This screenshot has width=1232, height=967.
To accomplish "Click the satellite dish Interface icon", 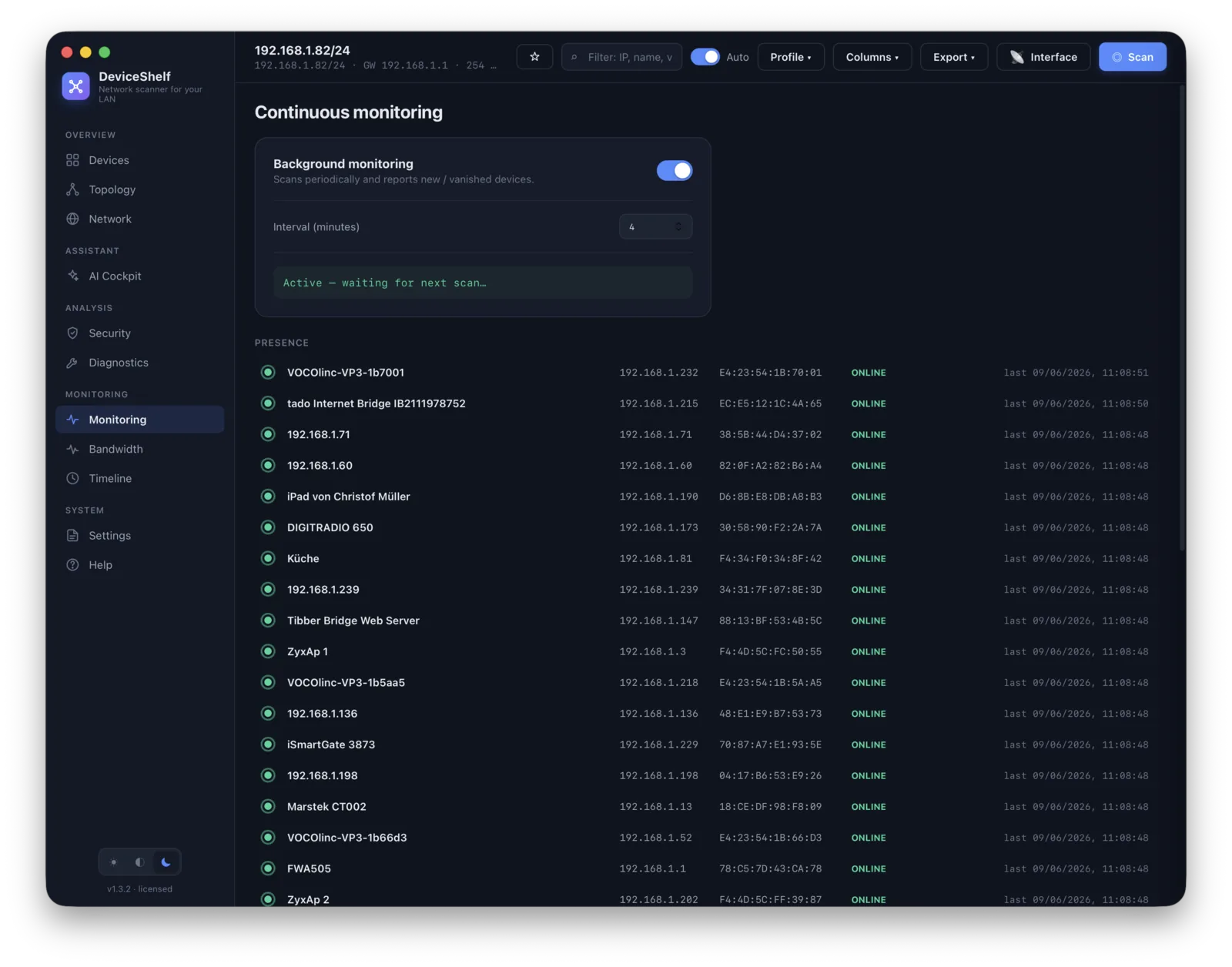I will coord(1017,57).
